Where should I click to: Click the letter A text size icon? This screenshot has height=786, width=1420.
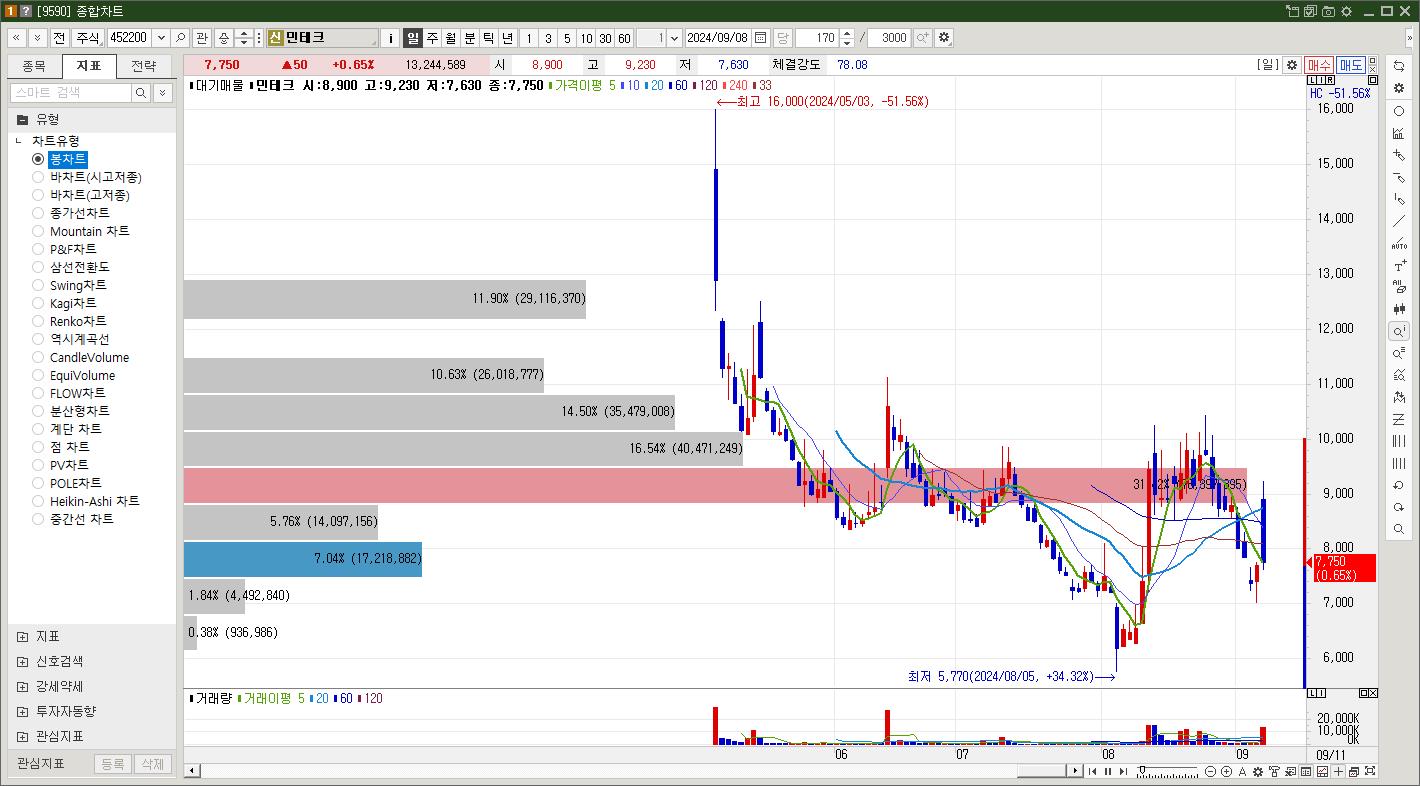tap(1242, 771)
